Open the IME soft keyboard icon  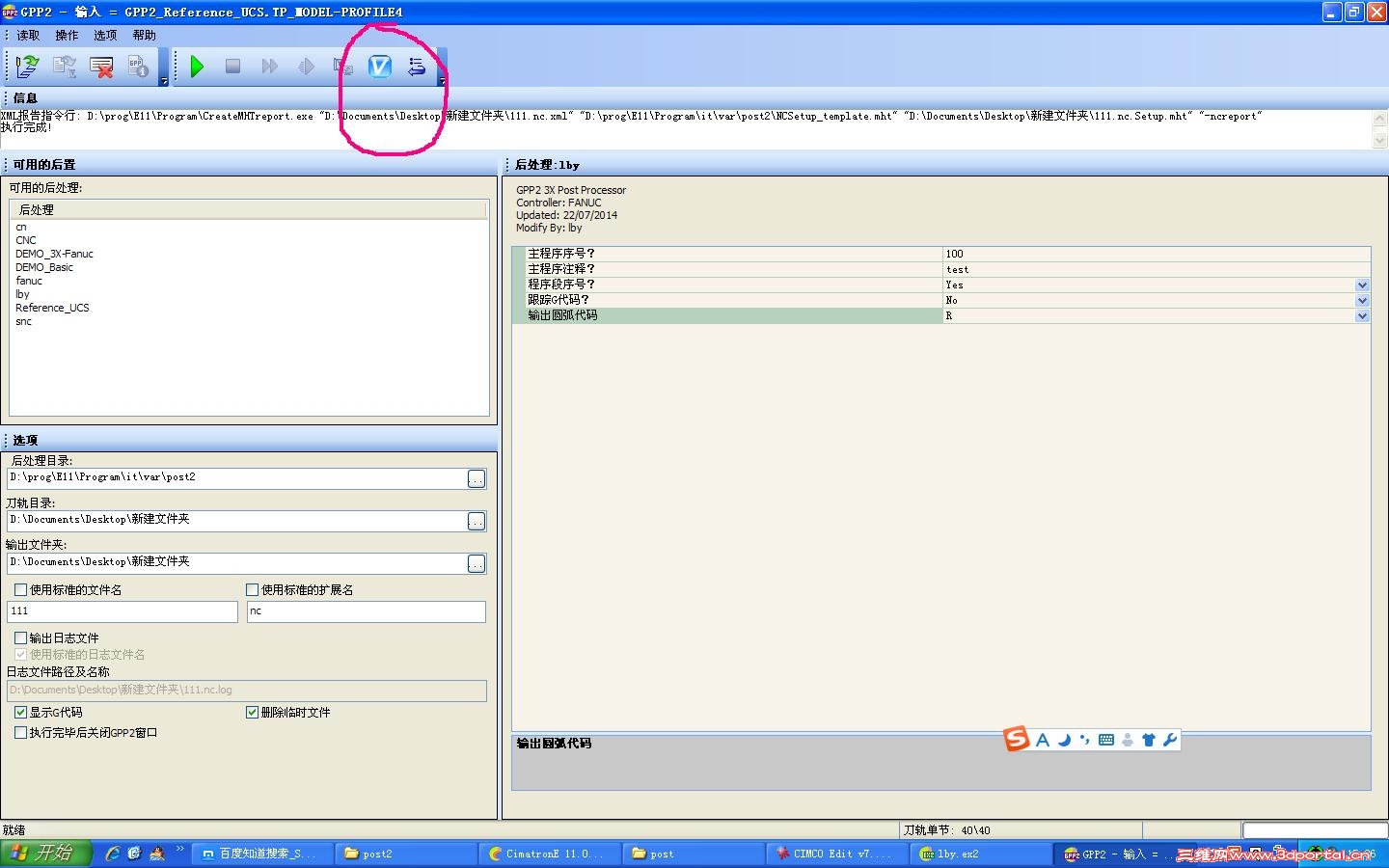tap(1106, 740)
